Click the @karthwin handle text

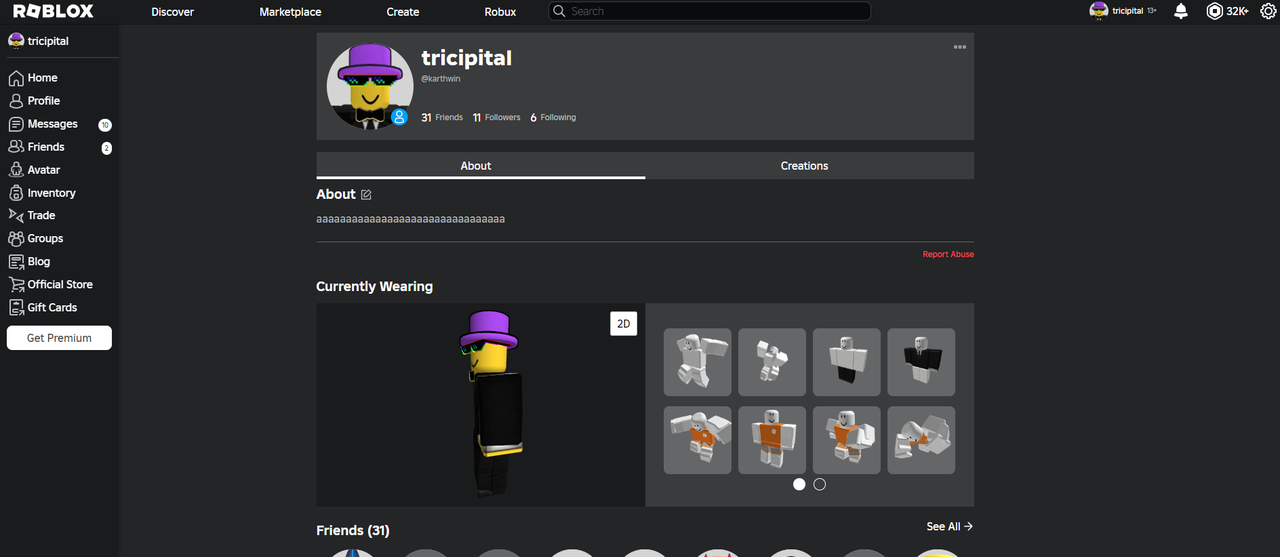[x=440, y=78]
